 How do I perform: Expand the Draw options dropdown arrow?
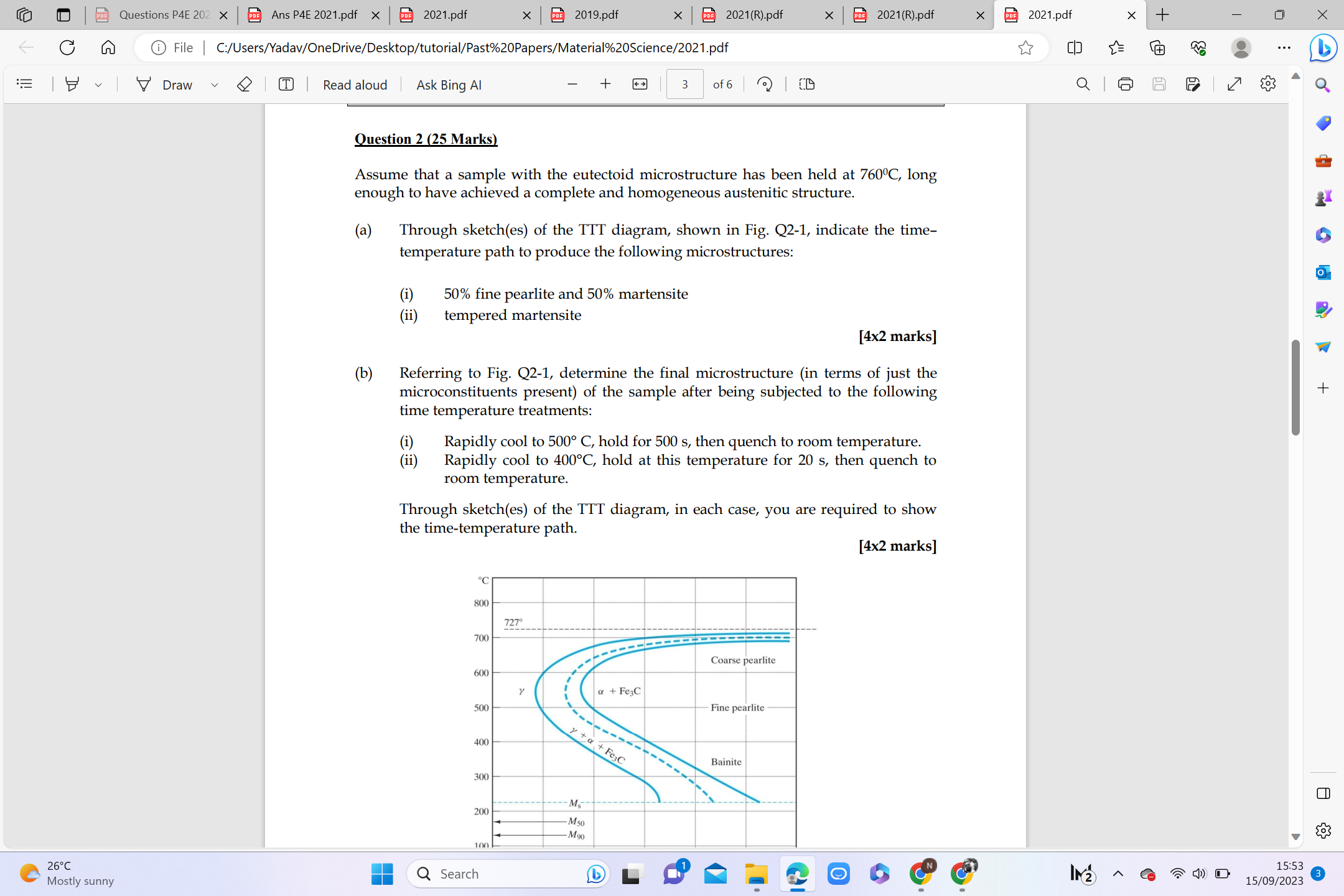click(215, 85)
